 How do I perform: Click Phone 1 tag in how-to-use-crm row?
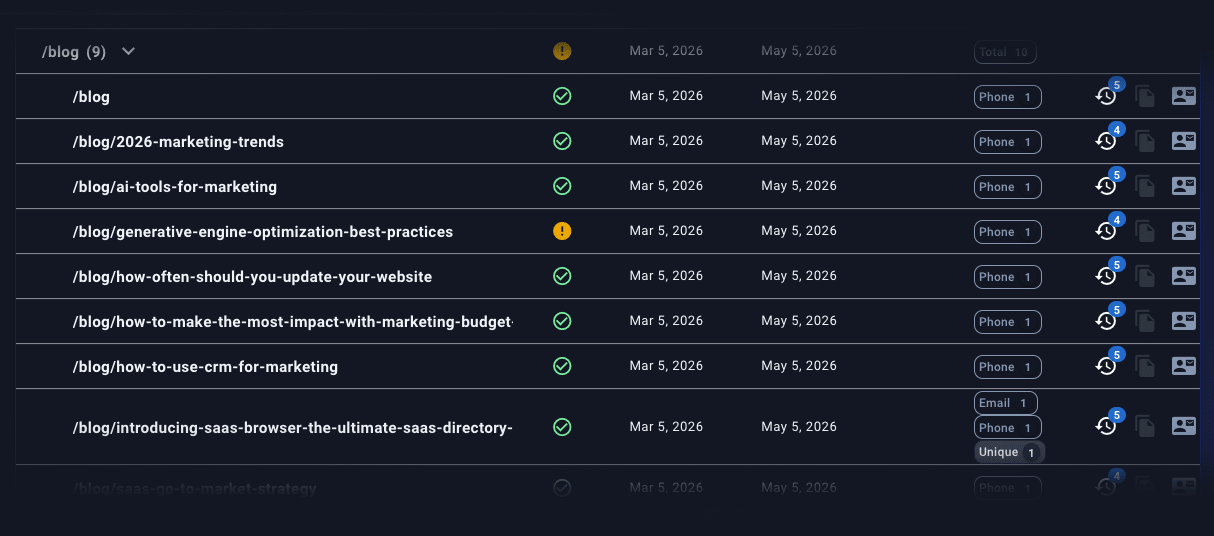(x=1008, y=367)
